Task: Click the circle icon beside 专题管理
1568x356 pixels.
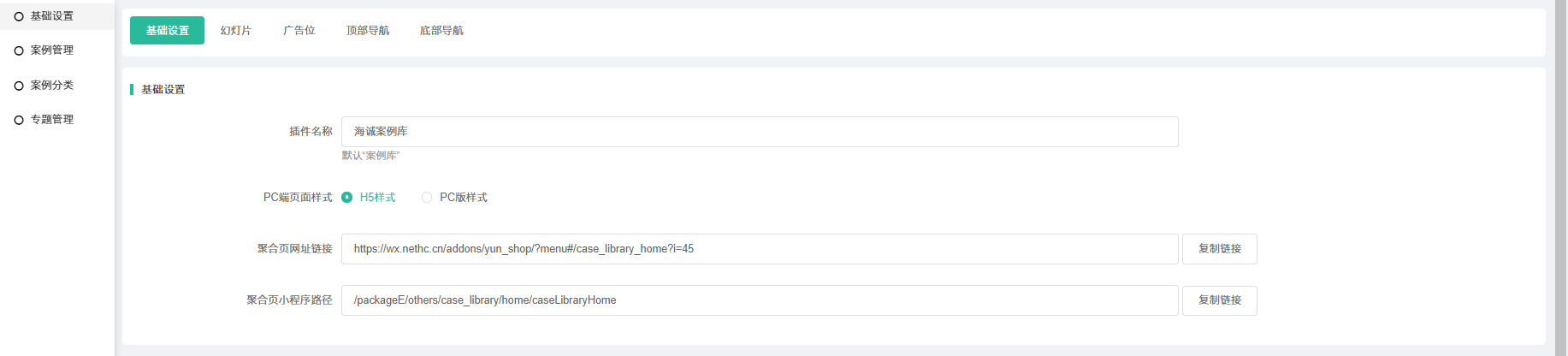Action: click(19, 120)
